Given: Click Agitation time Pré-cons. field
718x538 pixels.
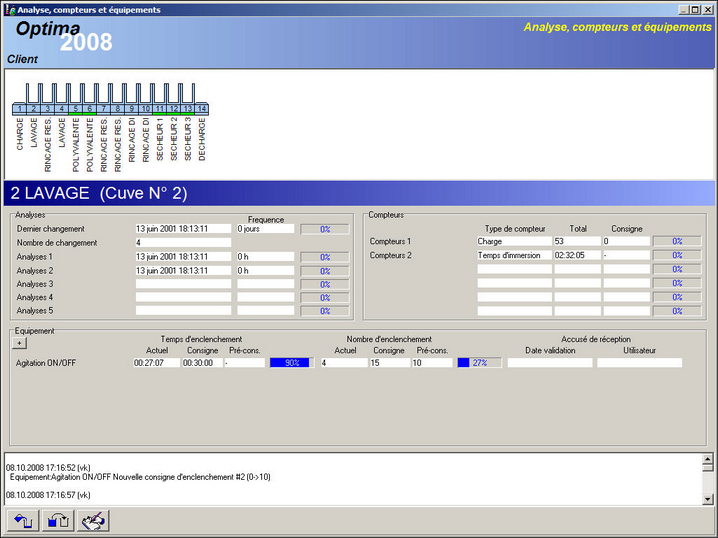Looking at the screenshot, I should click(x=245, y=363).
